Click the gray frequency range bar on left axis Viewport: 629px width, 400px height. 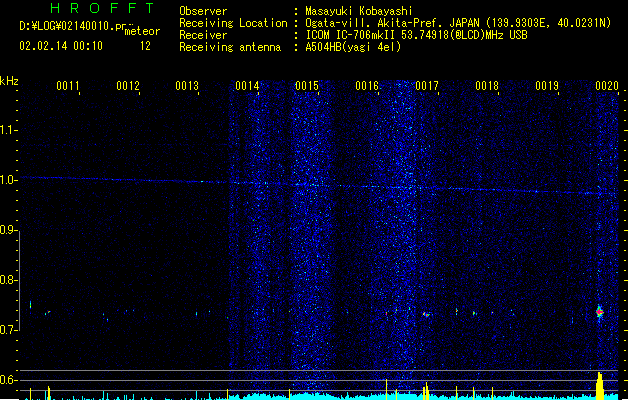coord(19,281)
